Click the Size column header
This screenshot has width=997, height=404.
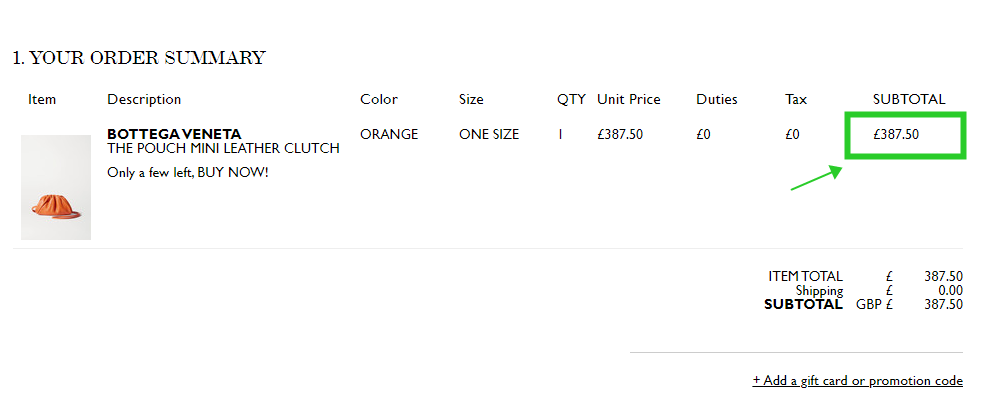pos(471,99)
